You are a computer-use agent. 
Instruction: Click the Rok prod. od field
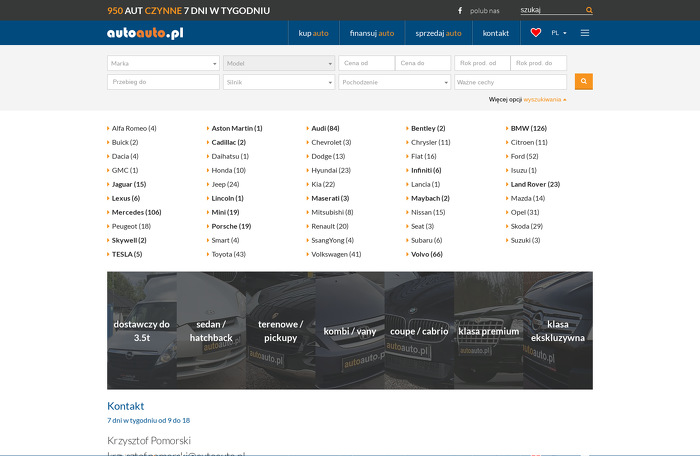482,63
